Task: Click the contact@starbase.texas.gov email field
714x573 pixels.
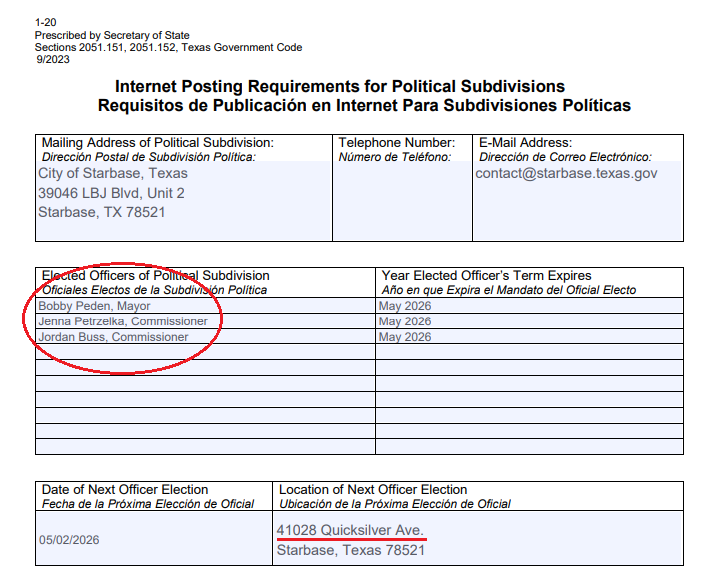Action: coord(578,200)
